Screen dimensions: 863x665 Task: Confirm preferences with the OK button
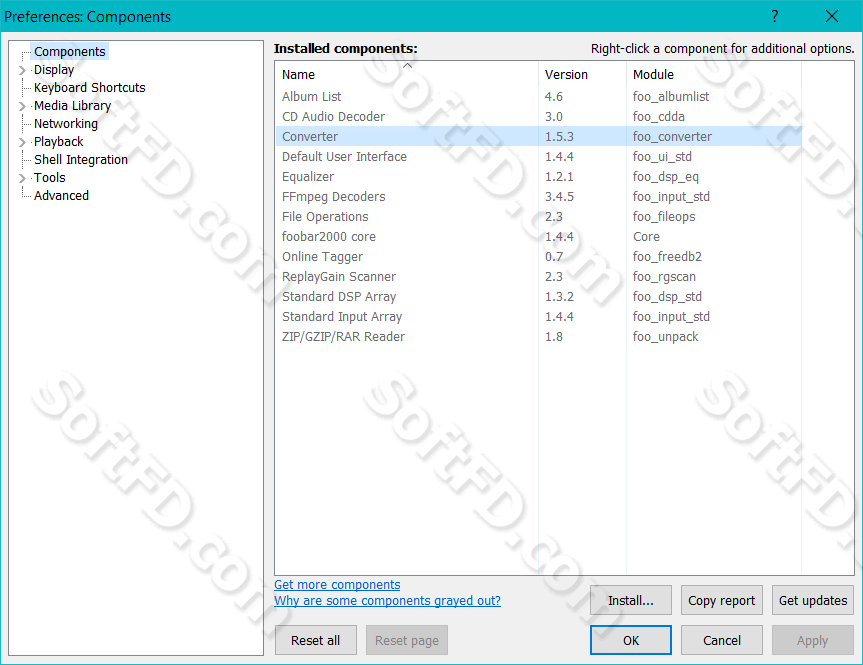631,640
